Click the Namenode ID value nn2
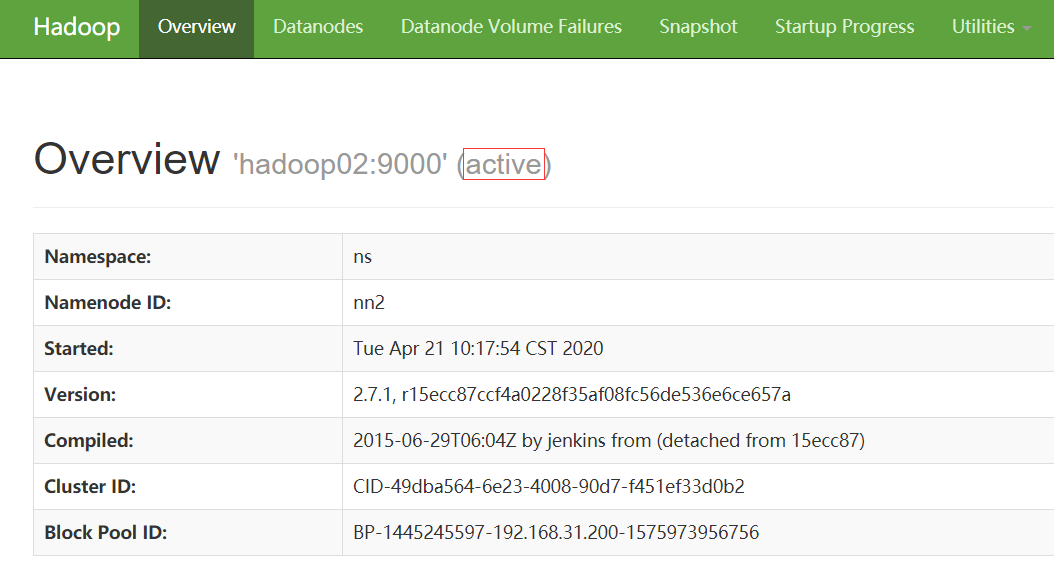This screenshot has height=578, width=1054. point(369,303)
